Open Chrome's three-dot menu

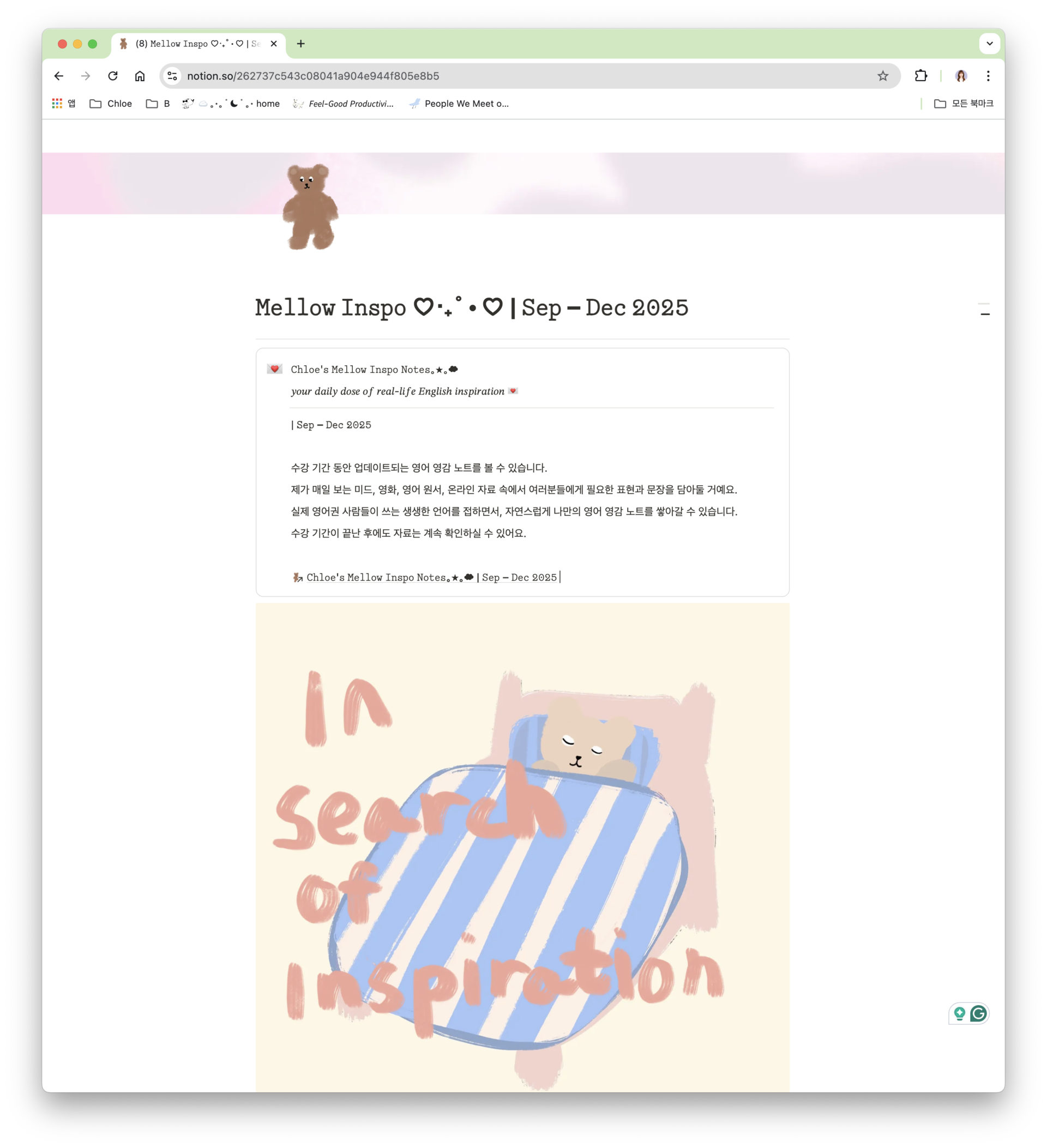click(988, 76)
